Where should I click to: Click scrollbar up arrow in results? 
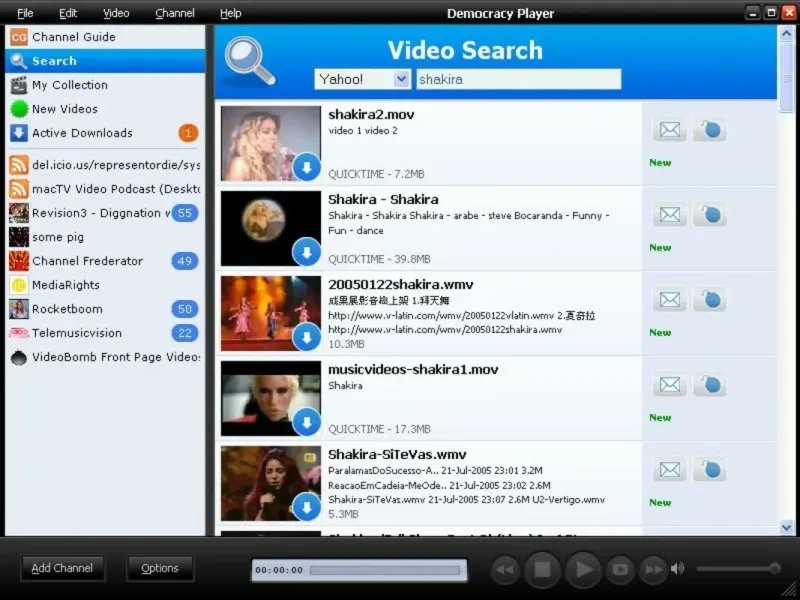[786, 34]
